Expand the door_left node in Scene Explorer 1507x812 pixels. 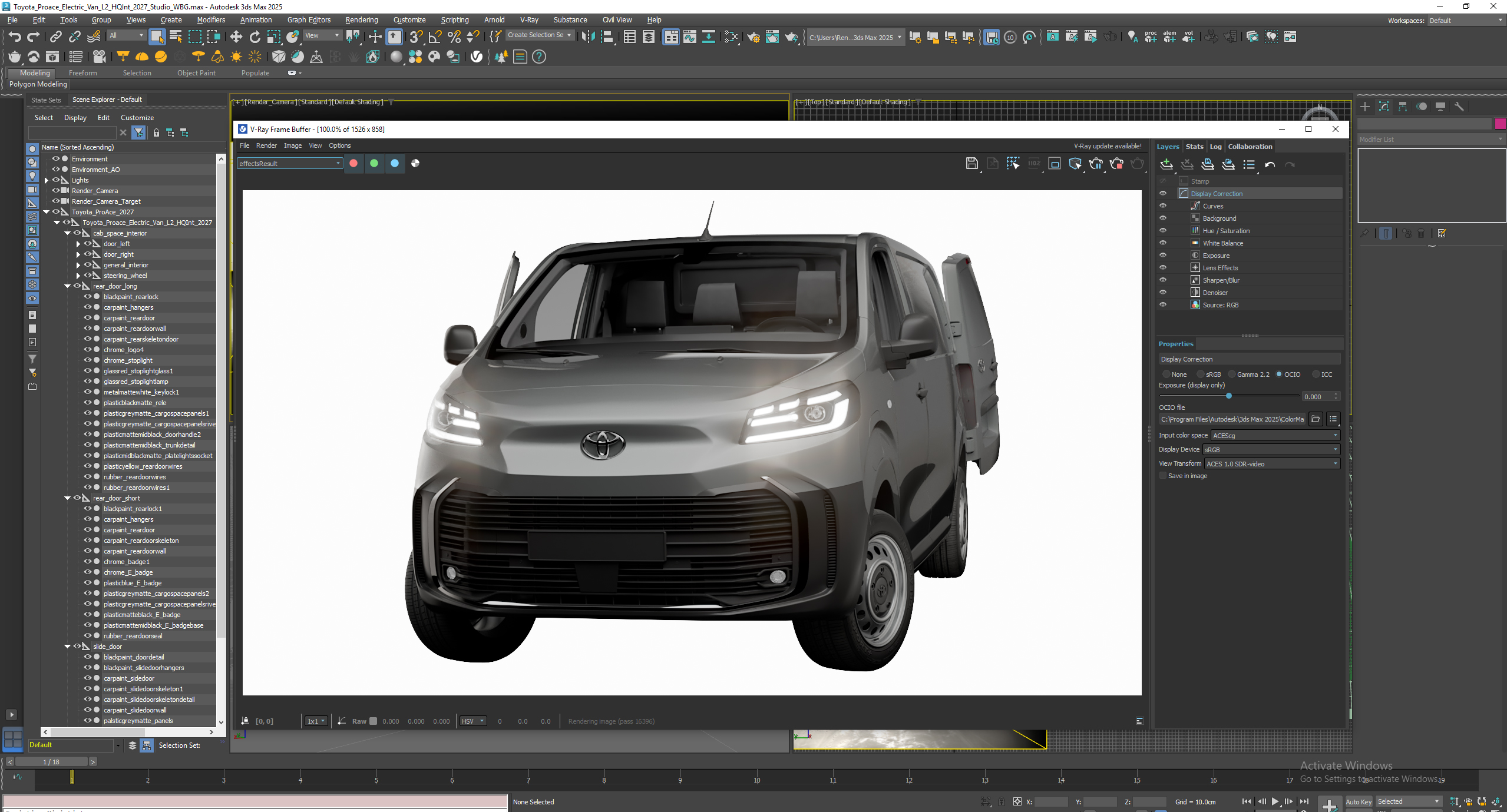(x=78, y=244)
